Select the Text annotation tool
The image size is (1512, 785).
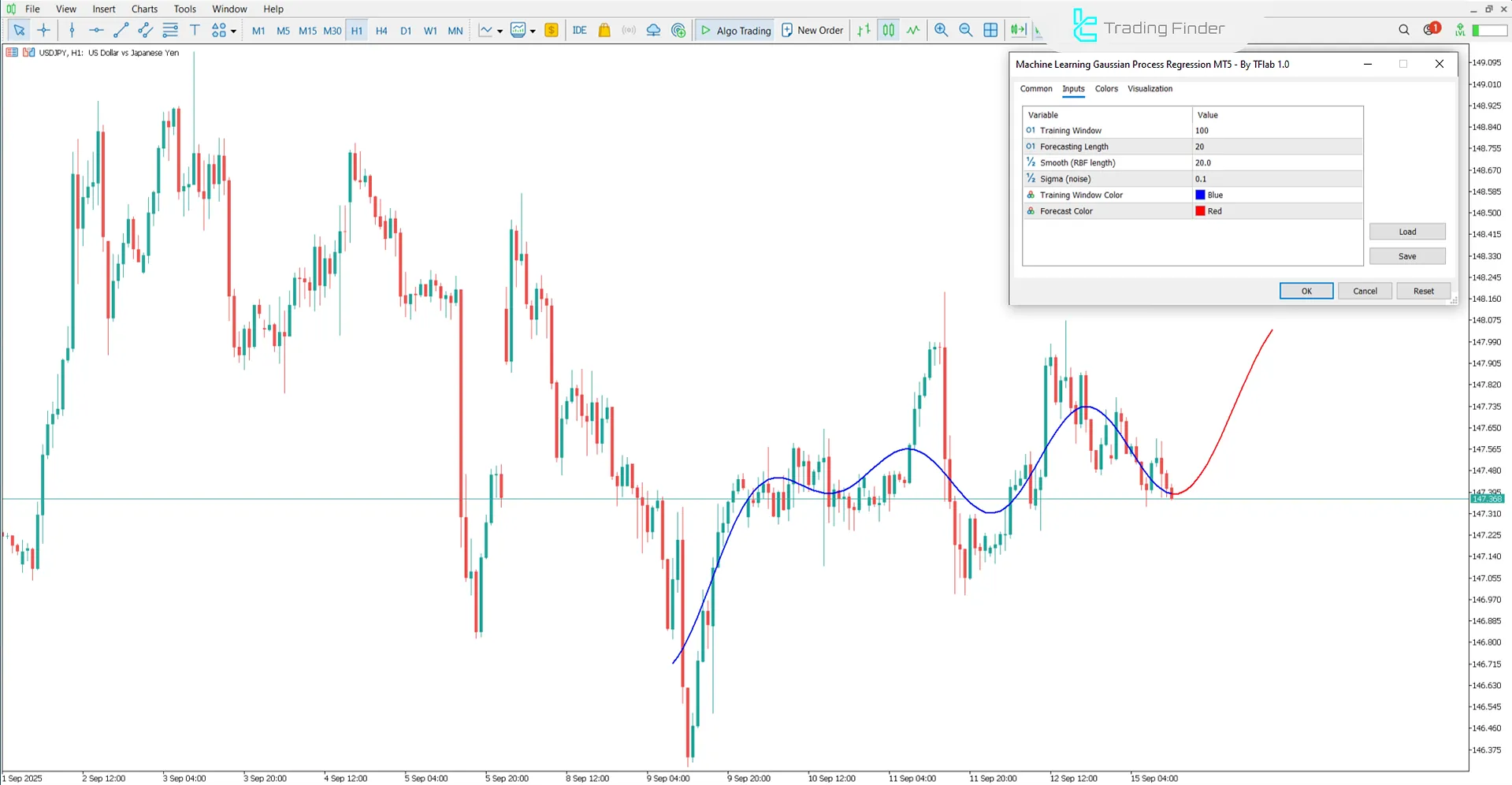195,30
